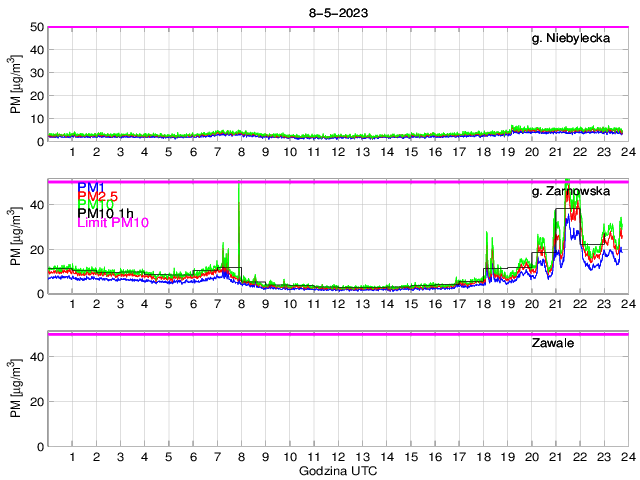
Task: Click the top chart's PM y-axis label
Action: (x=16, y=85)
